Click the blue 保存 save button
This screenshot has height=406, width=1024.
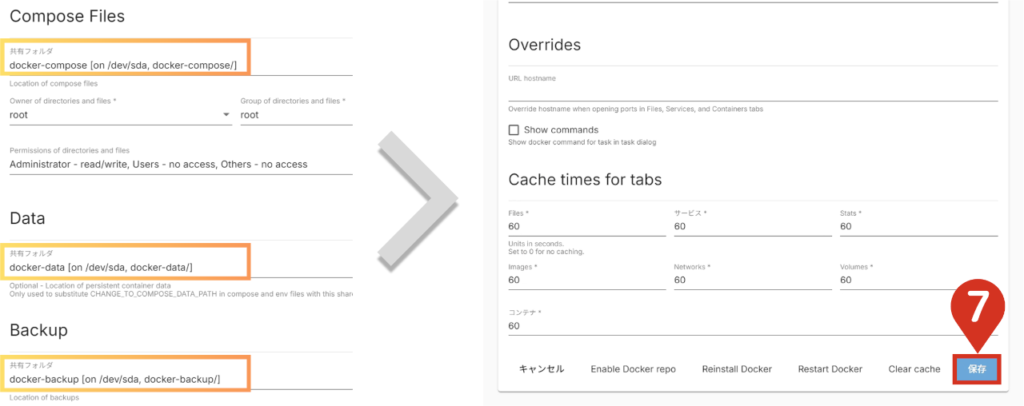pos(976,369)
